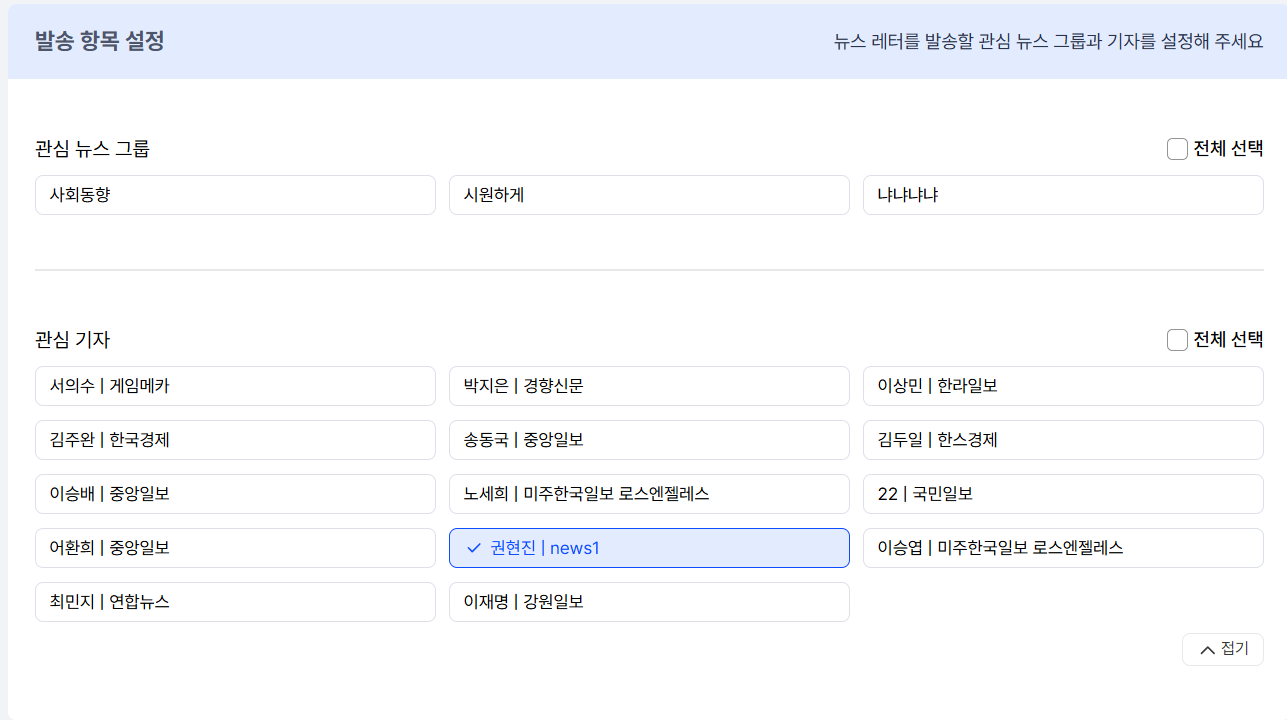Select reporter 박지은 | 경향신문
This screenshot has width=1287, height=720.
(x=649, y=386)
